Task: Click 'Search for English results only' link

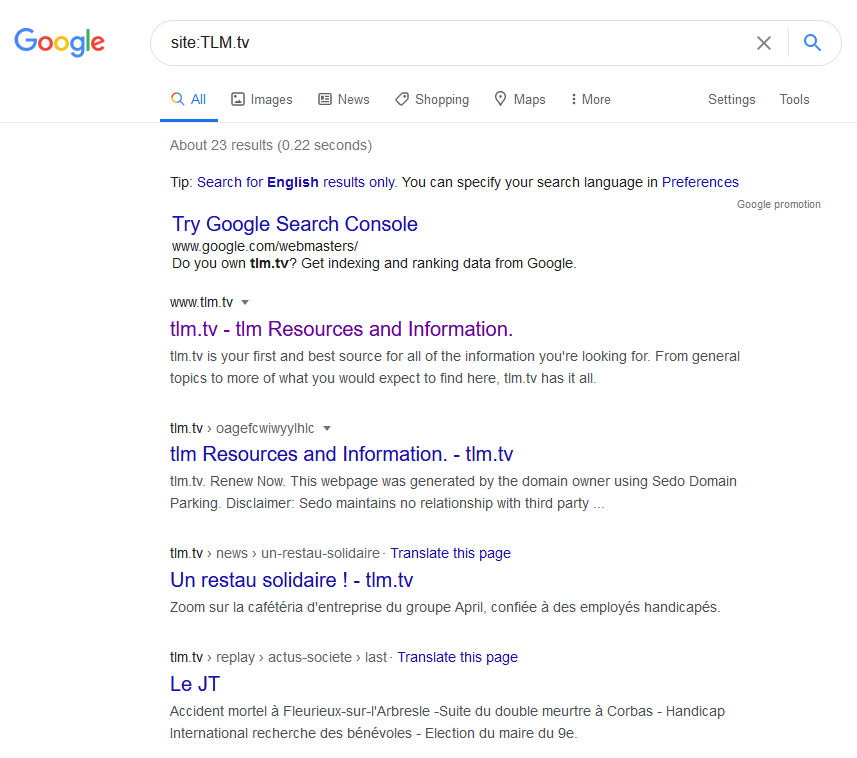Action: point(296,182)
